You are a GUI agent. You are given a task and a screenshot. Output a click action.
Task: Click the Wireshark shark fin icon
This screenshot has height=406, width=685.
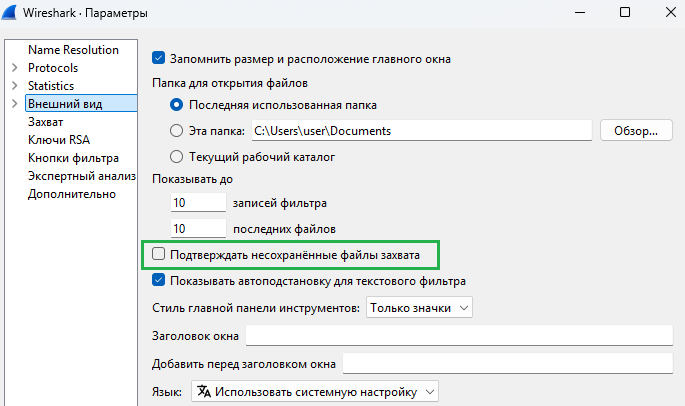(x=9, y=12)
